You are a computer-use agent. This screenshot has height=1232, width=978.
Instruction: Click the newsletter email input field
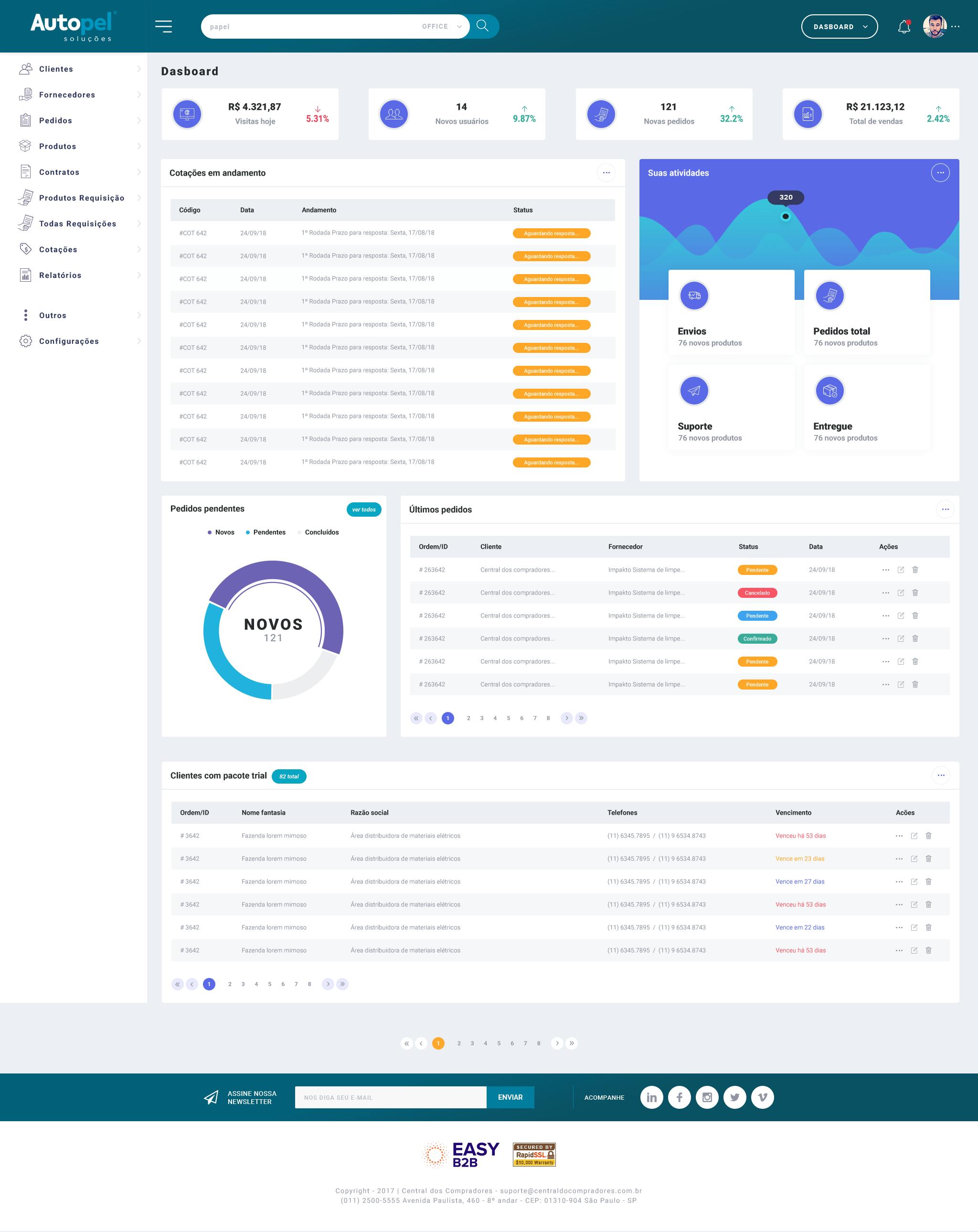391,1096
